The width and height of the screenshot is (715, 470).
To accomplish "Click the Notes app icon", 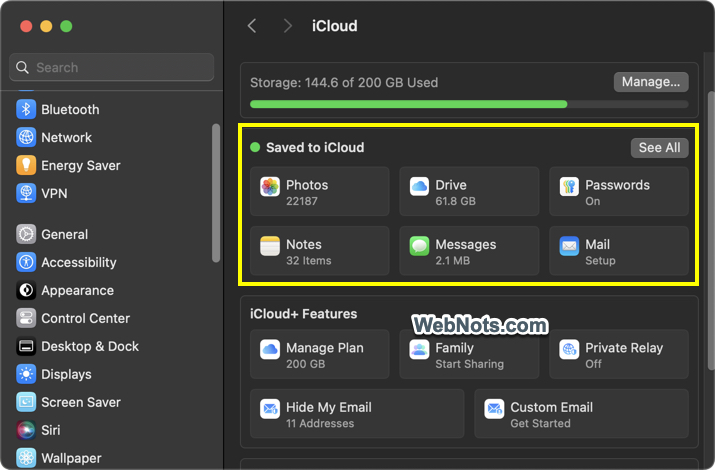I will click(270, 246).
